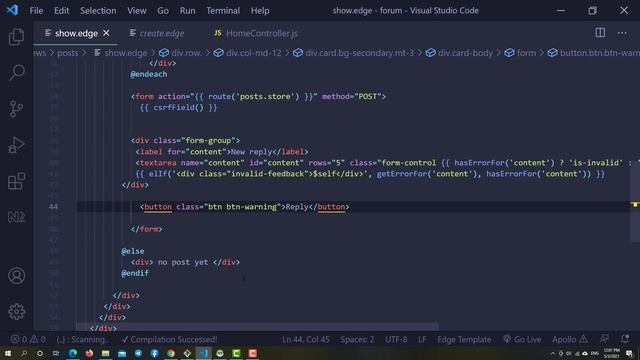Click the posts breadcrumb folder

click(x=67, y=53)
